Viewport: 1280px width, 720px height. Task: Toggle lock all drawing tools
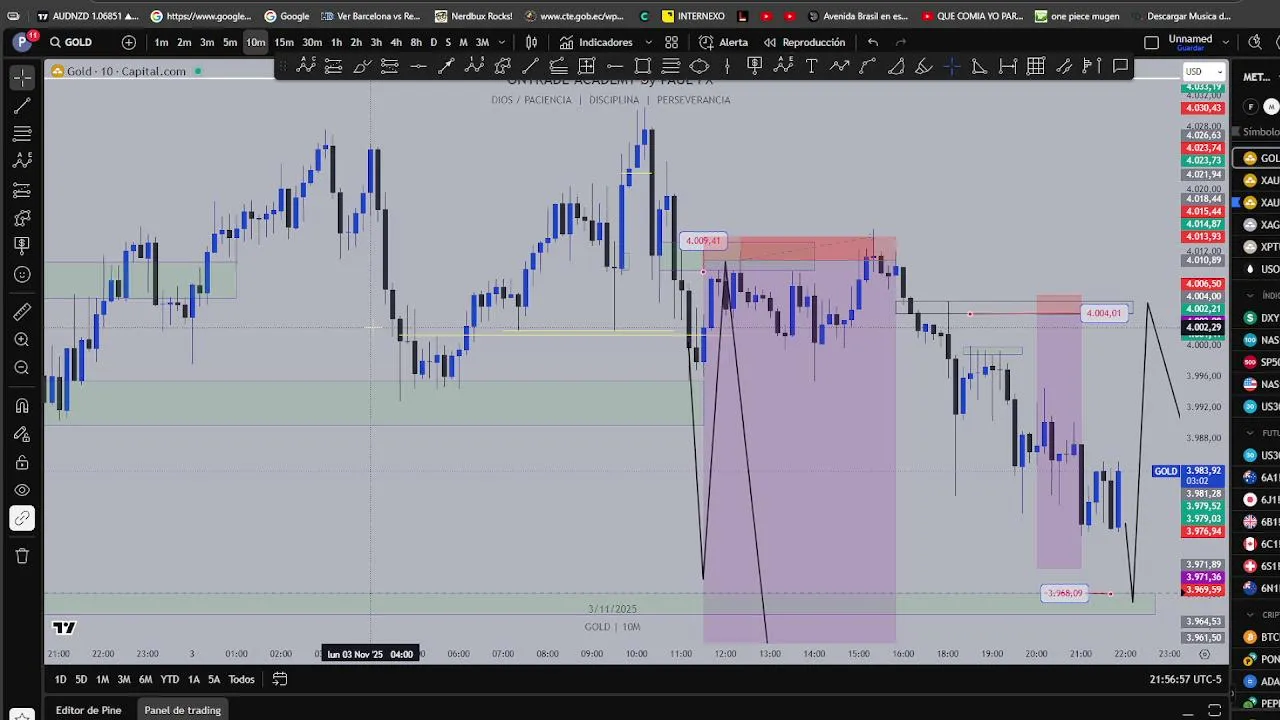[22, 462]
